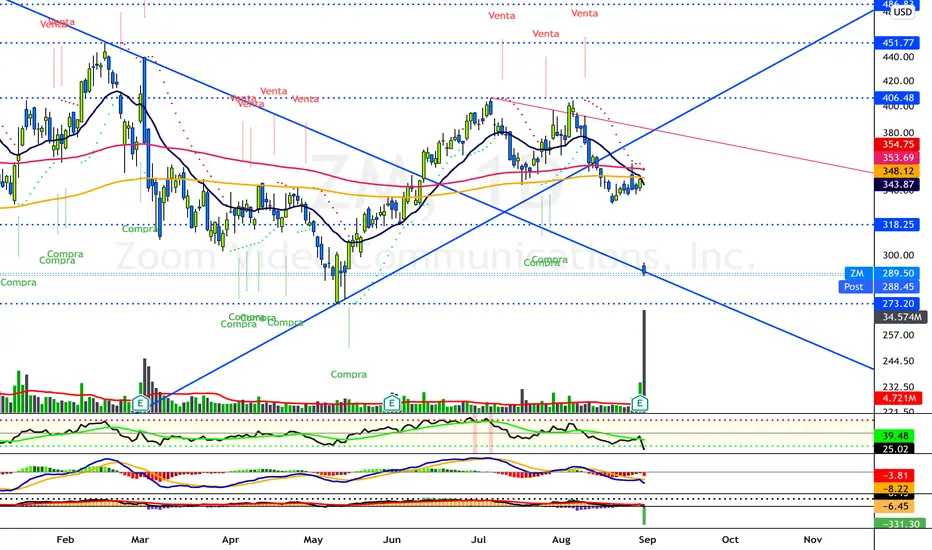Image resolution: width=932 pixels, height=550 pixels.
Task: Click the orange 348.12 moving average label
Action: (898, 171)
